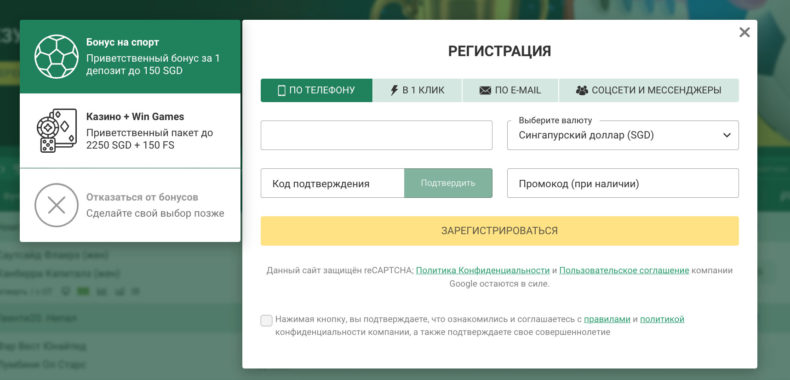
Task: Open the политикой link
Action: click(662, 319)
